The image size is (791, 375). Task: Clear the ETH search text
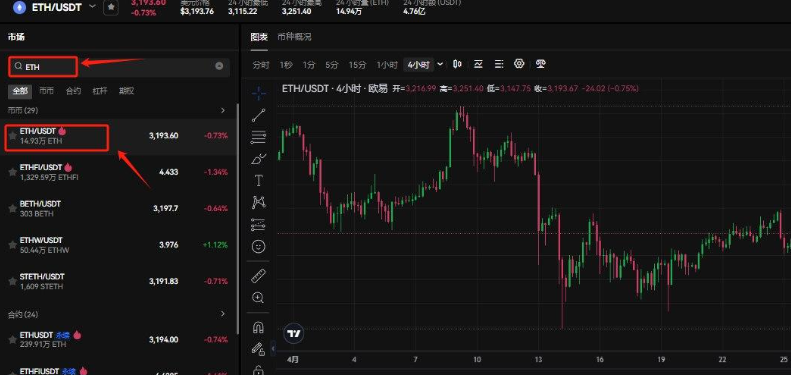pyautogui.click(x=219, y=66)
